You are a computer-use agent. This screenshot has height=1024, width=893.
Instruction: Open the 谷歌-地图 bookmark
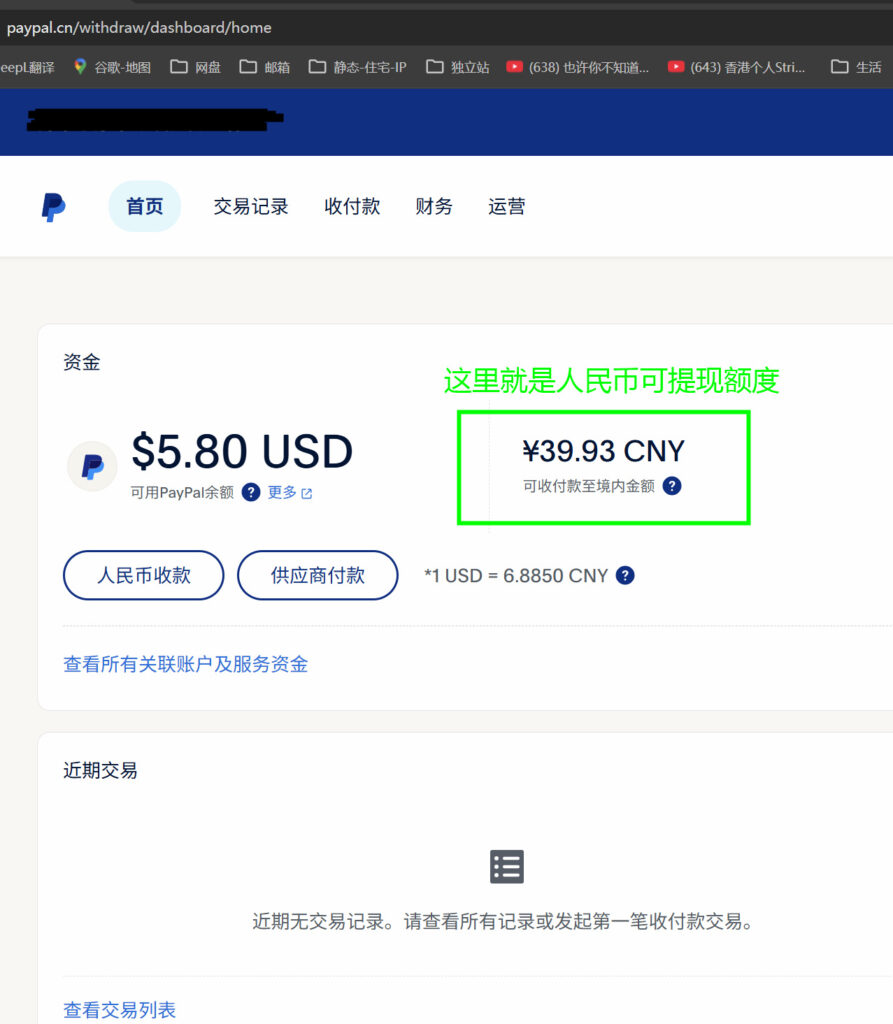(112, 67)
